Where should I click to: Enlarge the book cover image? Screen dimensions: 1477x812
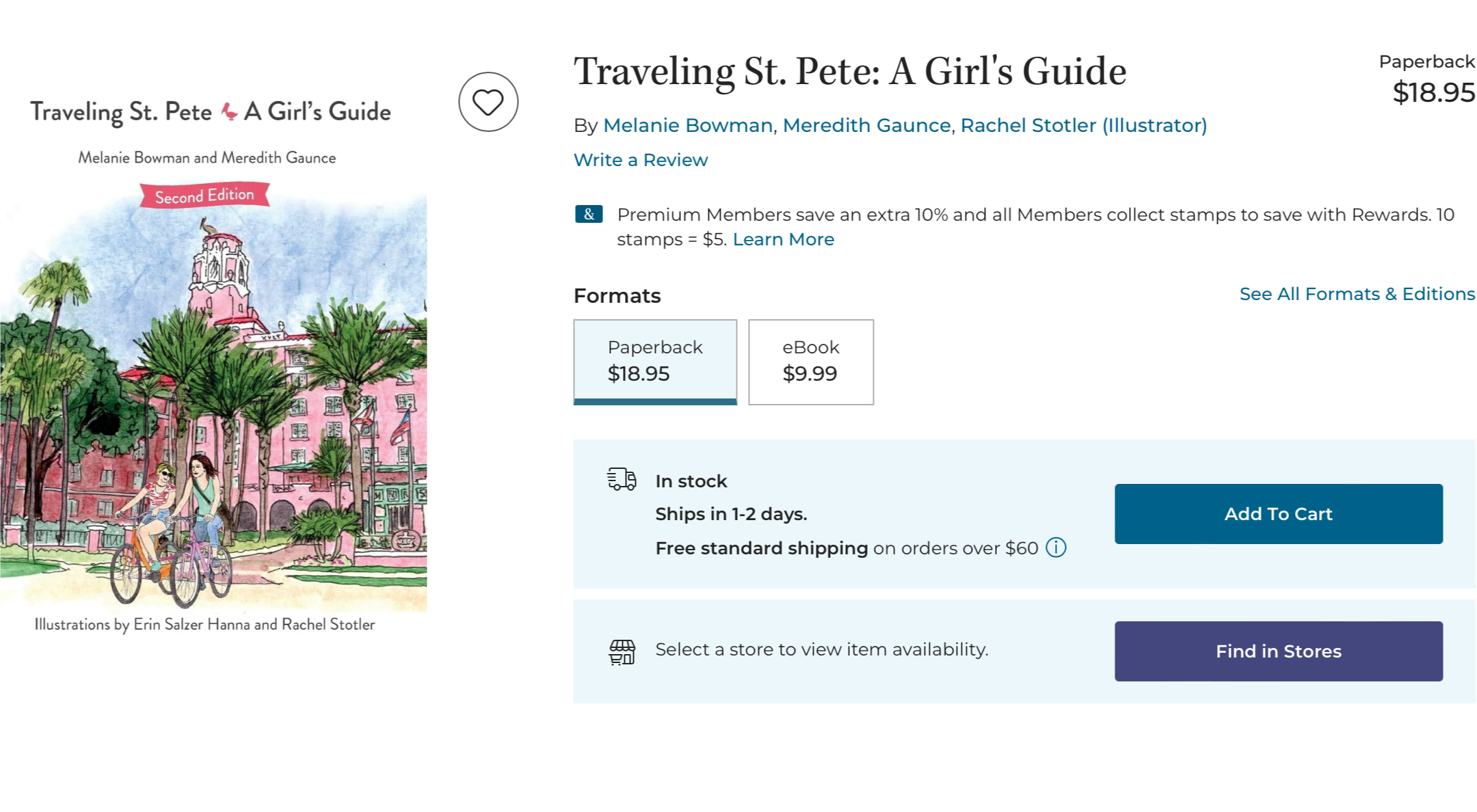click(x=213, y=362)
